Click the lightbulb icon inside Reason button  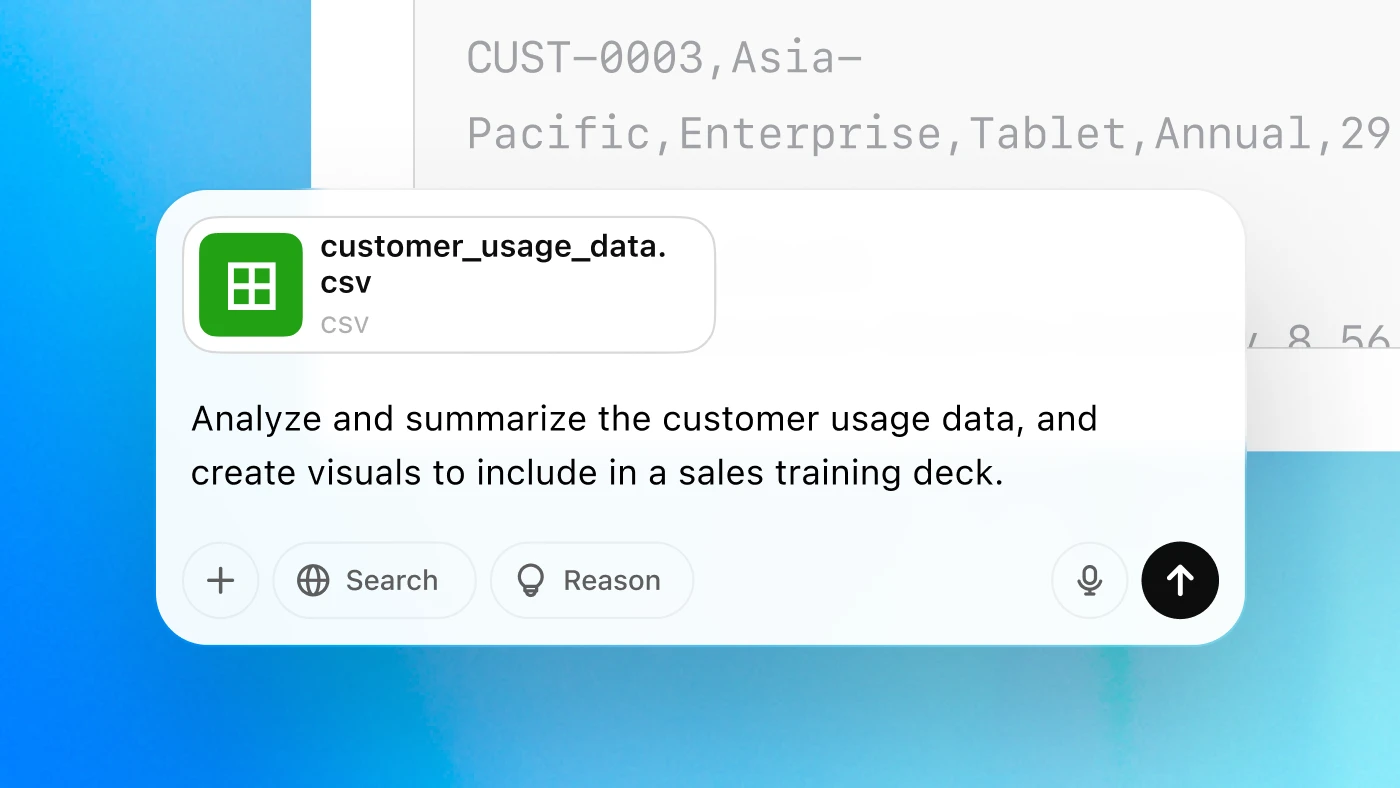coord(531,580)
